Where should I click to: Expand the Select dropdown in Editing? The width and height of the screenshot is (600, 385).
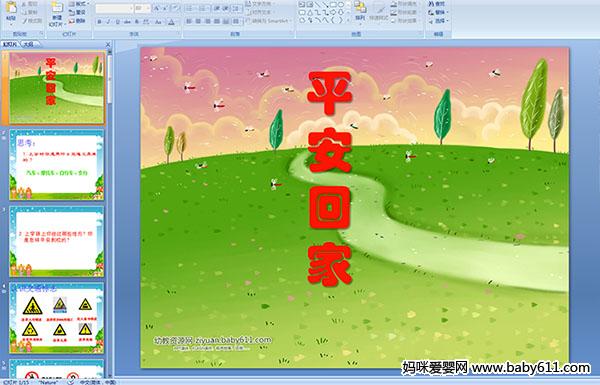point(437,21)
